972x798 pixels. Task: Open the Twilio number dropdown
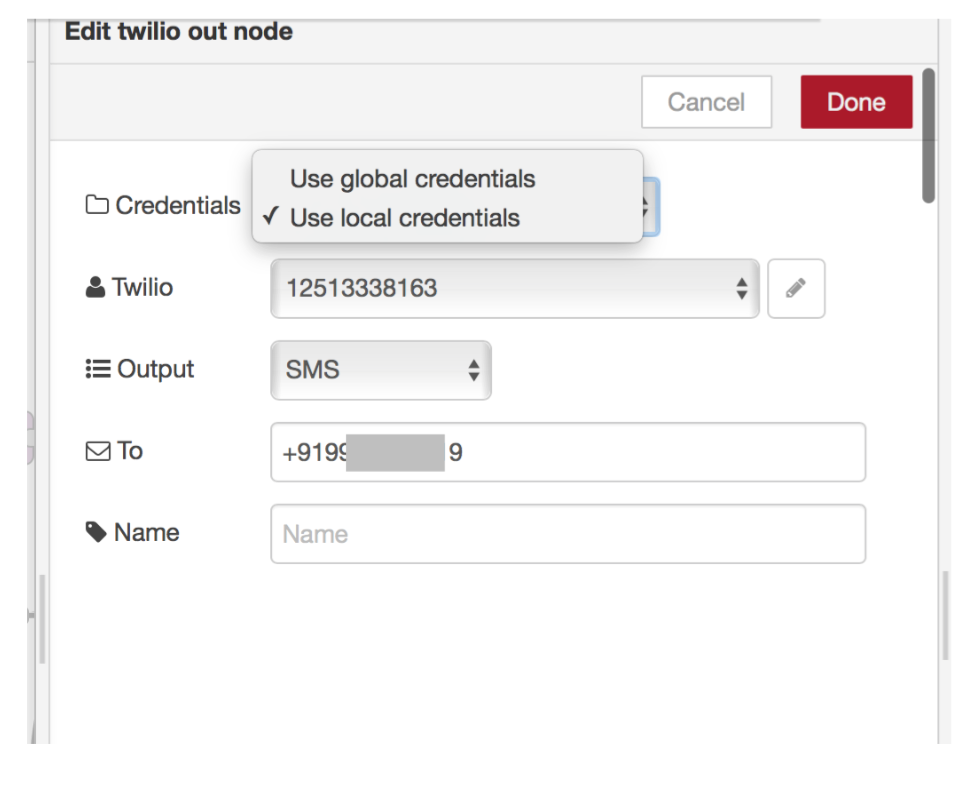click(x=514, y=288)
